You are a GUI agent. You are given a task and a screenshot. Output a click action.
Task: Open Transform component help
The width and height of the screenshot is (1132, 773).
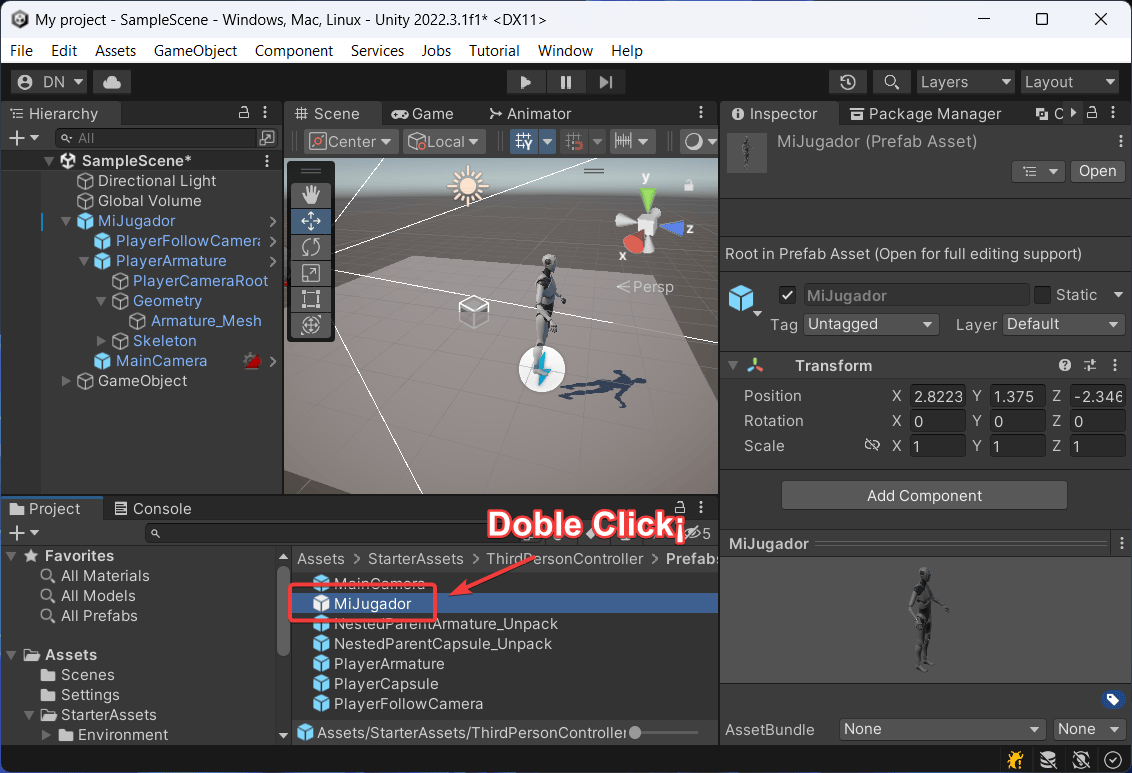click(1065, 365)
